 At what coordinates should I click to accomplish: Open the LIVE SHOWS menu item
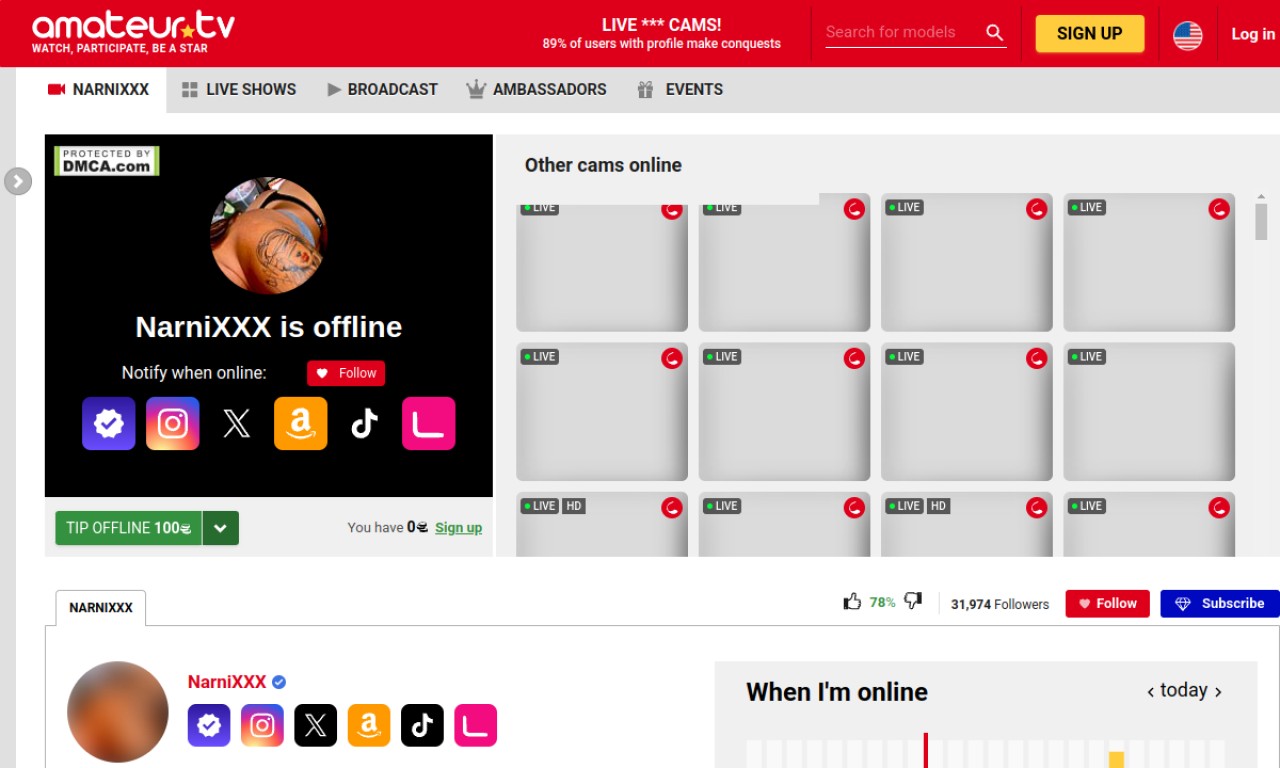click(x=239, y=89)
